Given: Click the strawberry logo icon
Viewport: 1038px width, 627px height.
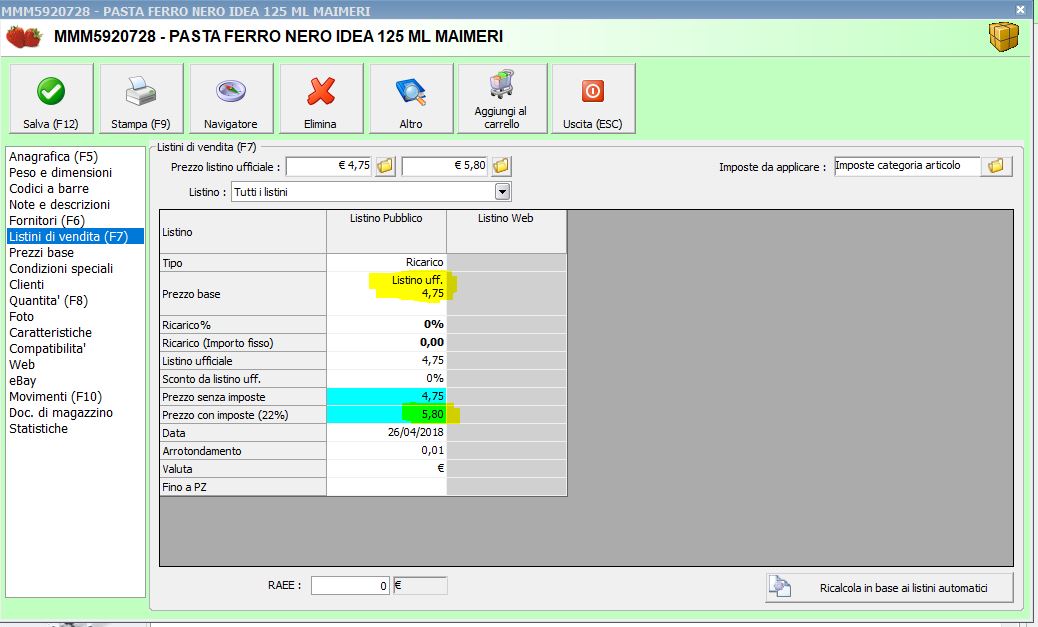Looking at the screenshot, I should [x=24, y=36].
